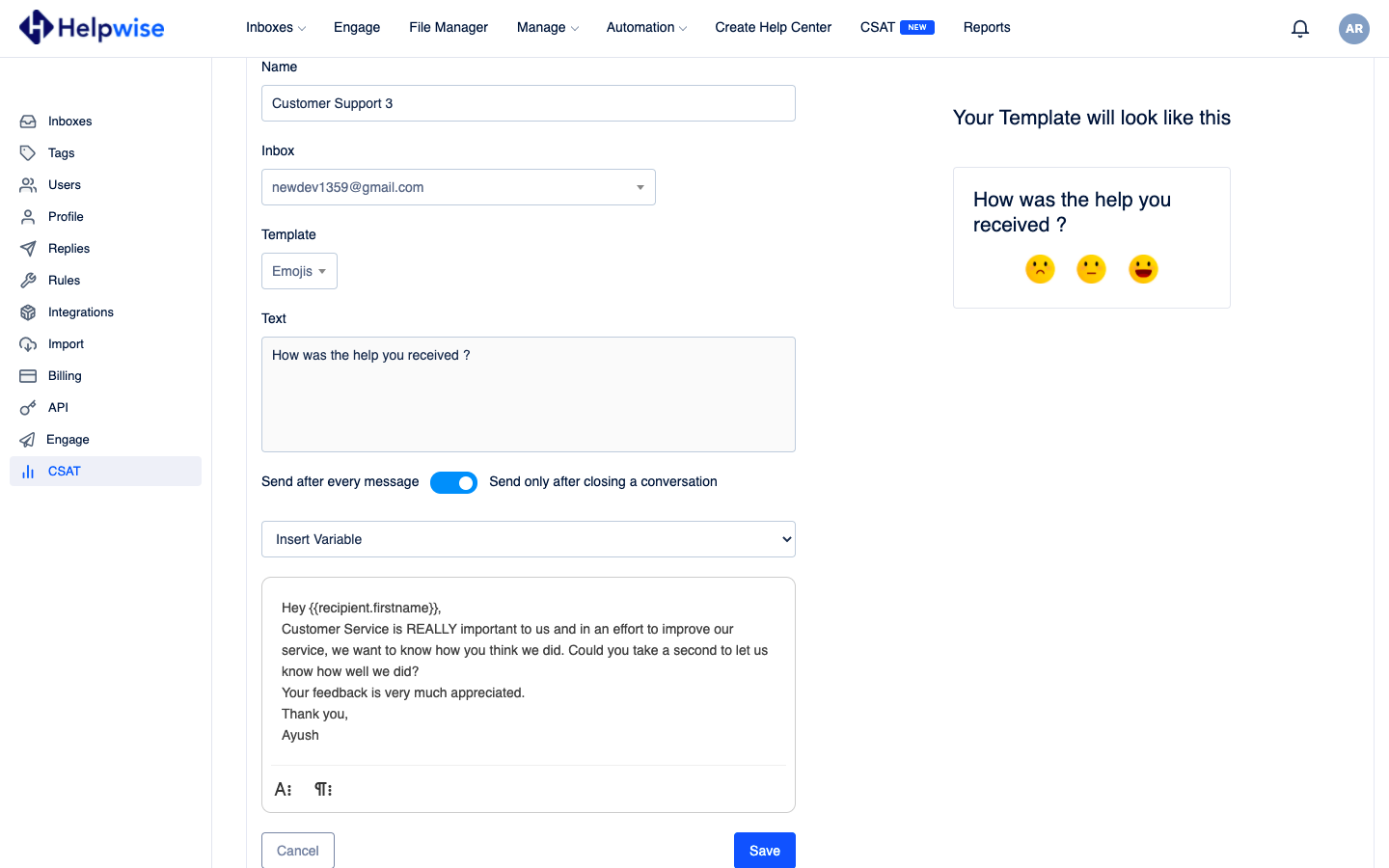Screen dimensions: 1389x868
Task: Click the Tags icon in sidebar
Action: tap(28, 153)
